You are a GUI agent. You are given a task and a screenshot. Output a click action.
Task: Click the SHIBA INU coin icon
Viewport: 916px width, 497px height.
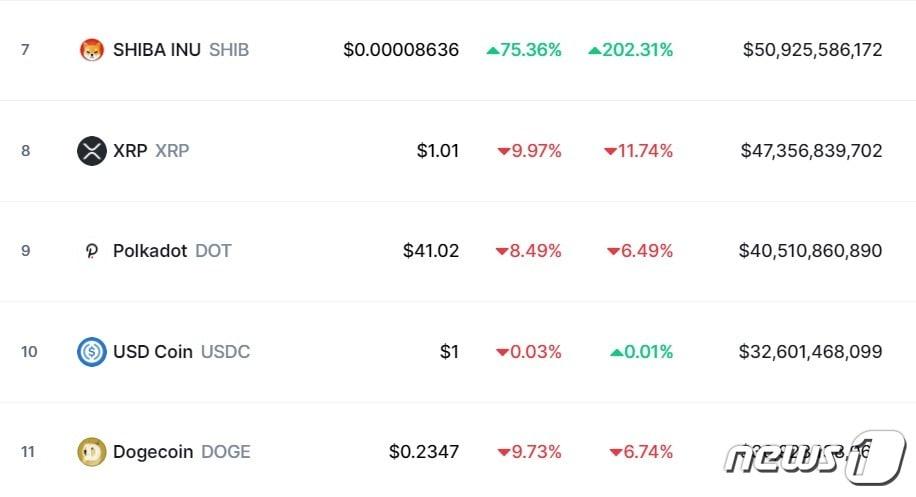[92, 49]
